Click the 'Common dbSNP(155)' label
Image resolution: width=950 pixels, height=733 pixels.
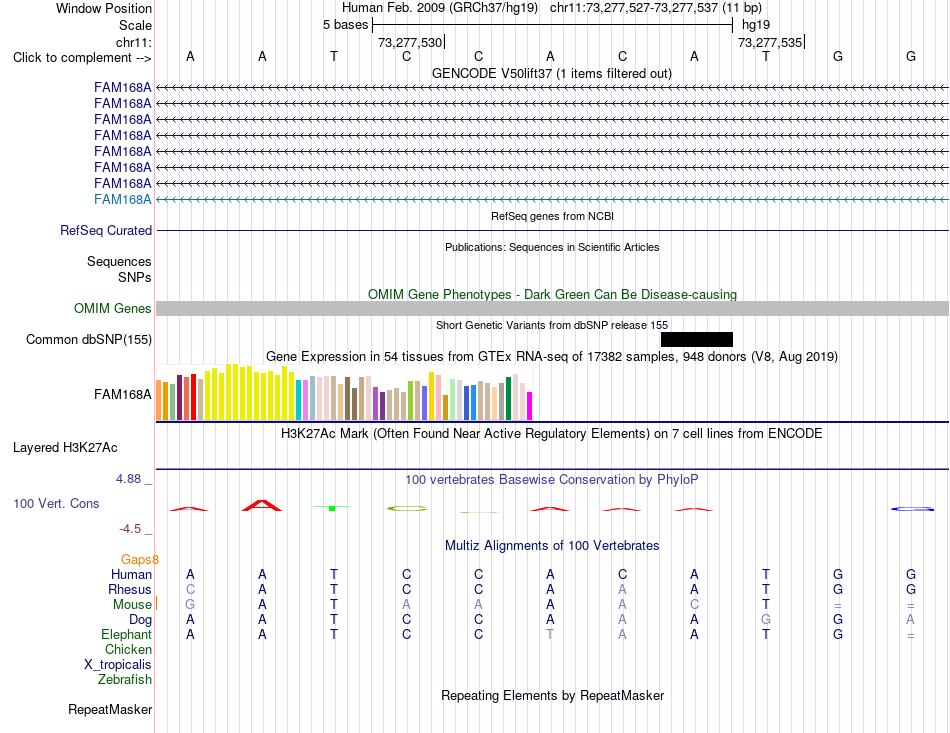point(88,339)
